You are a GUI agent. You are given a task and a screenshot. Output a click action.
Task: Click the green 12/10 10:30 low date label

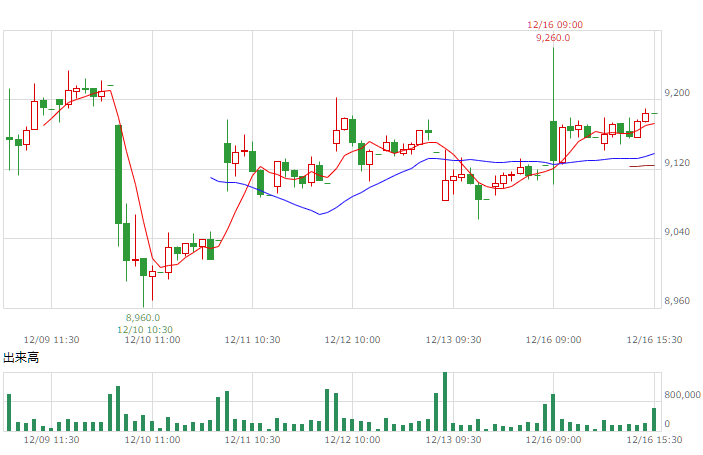[145, 330]
